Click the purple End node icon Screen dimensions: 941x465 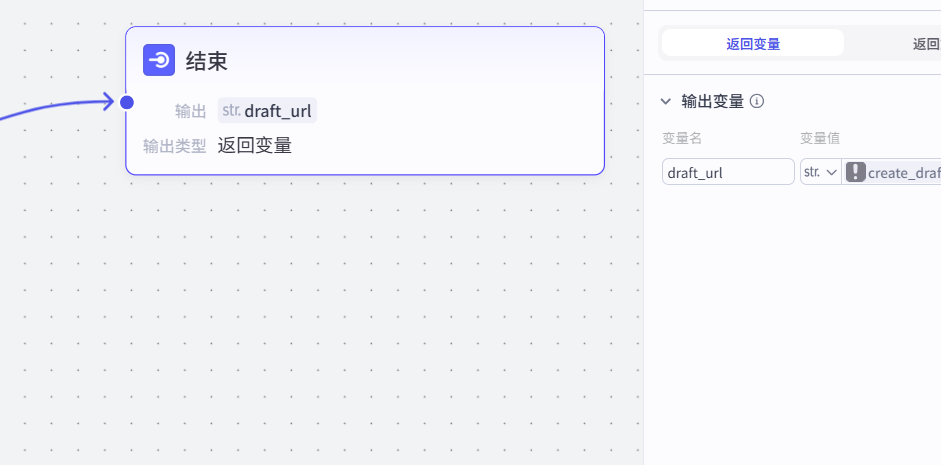[159, 61]
